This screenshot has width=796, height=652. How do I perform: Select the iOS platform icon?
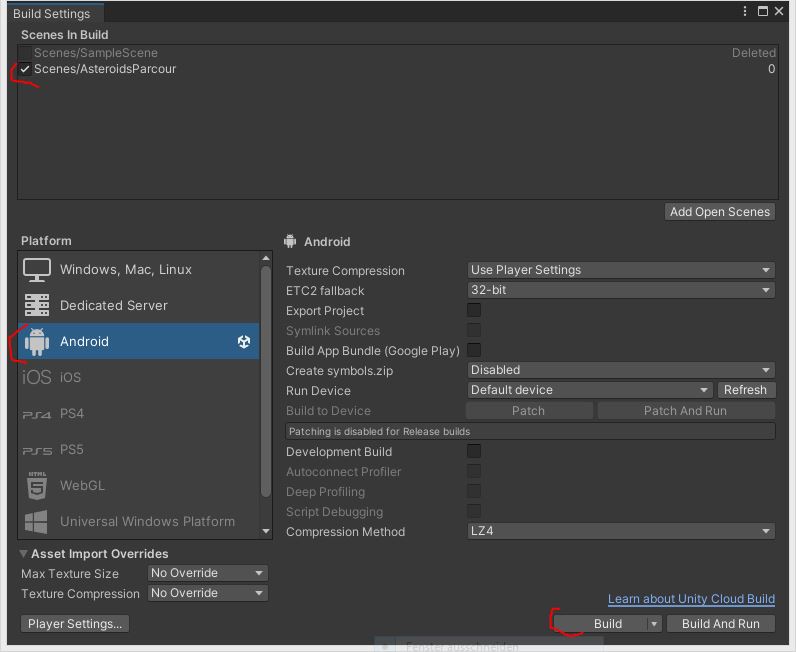[37, 378]
